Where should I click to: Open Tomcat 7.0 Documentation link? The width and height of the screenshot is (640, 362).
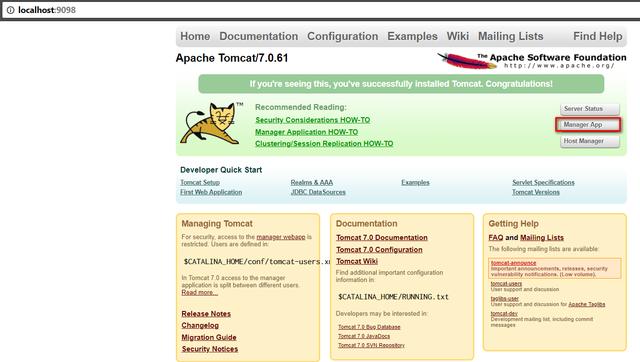coord(382,238)
